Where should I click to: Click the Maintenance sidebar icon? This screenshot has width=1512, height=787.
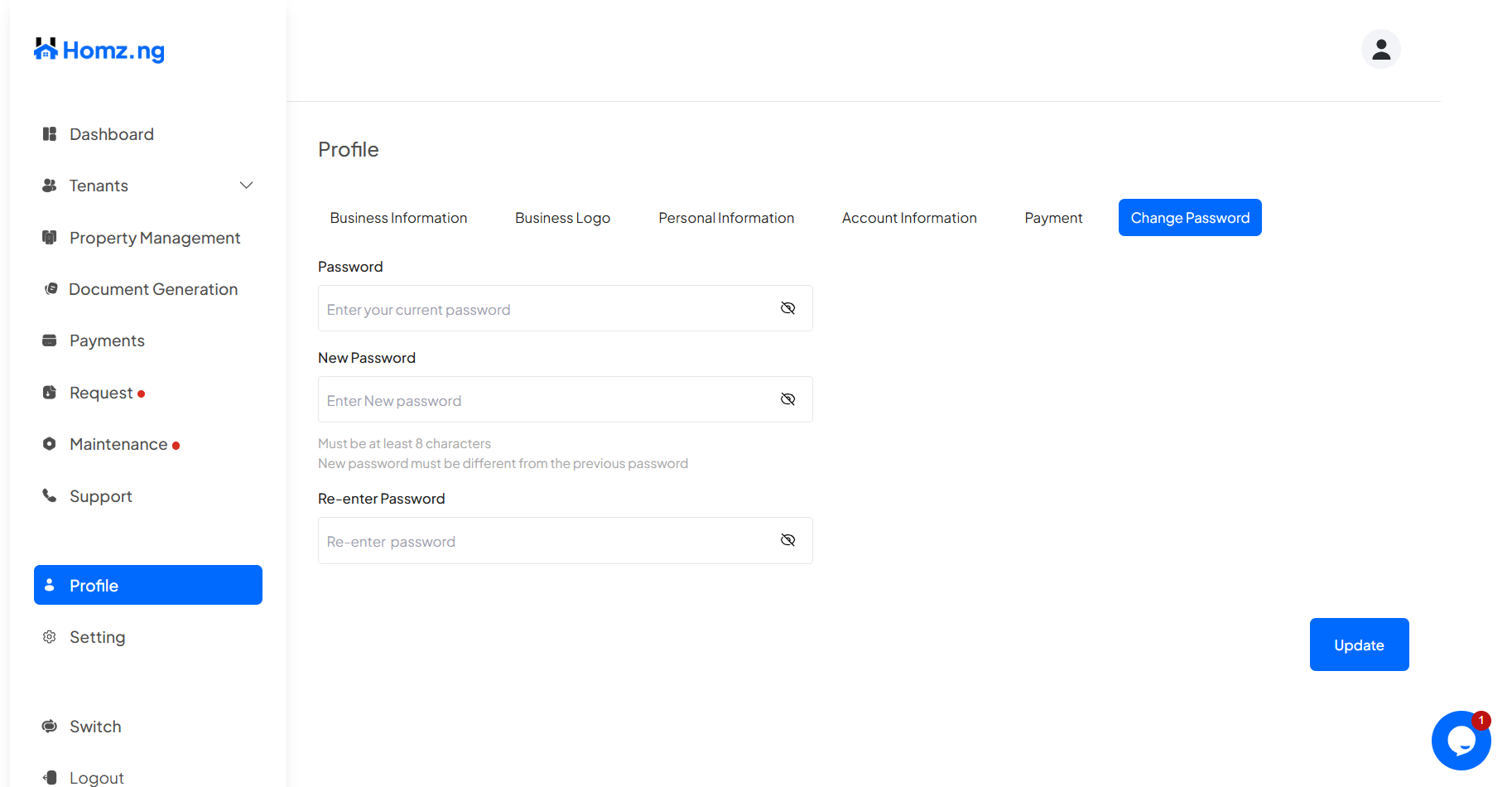(50, 444)
